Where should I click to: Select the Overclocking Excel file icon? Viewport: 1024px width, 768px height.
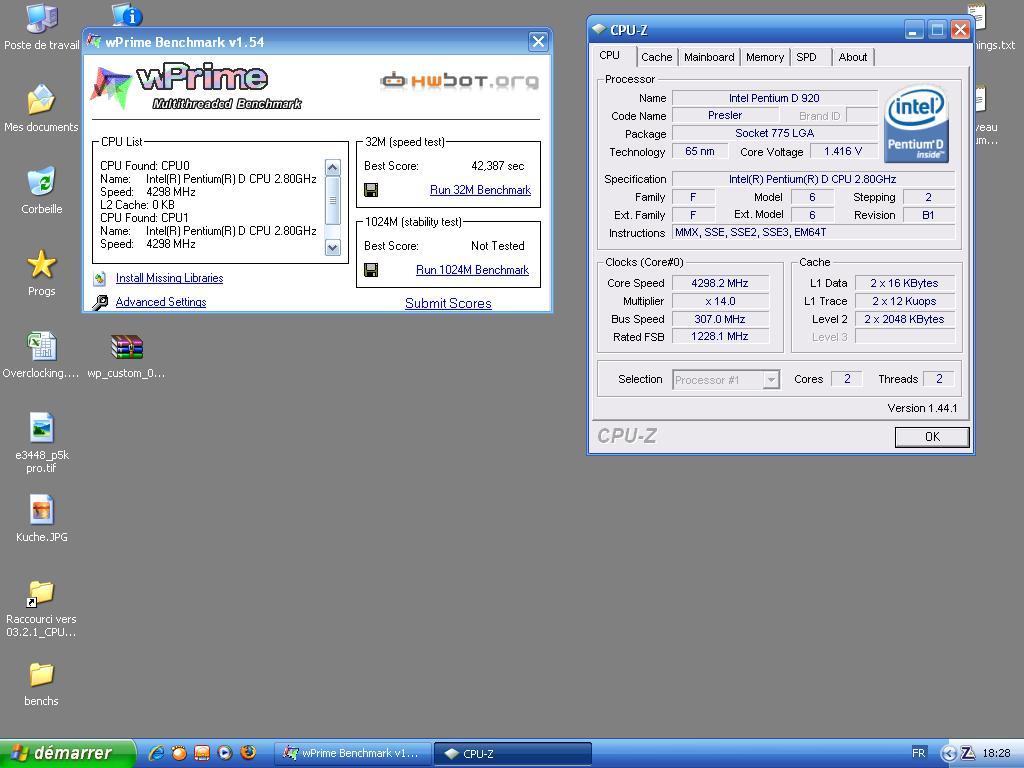coord(41,345)
